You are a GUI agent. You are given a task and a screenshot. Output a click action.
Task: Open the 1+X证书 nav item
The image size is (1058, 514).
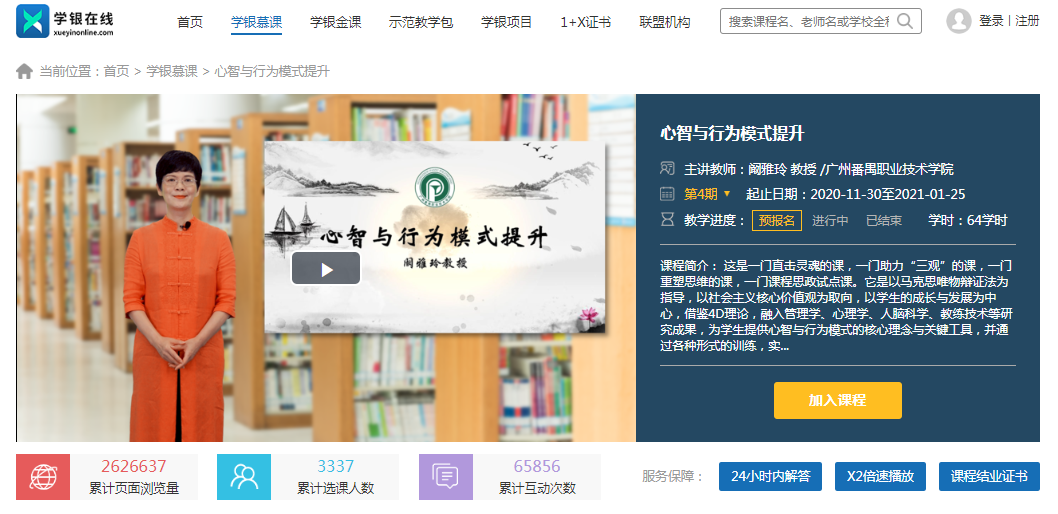(586, 22)
